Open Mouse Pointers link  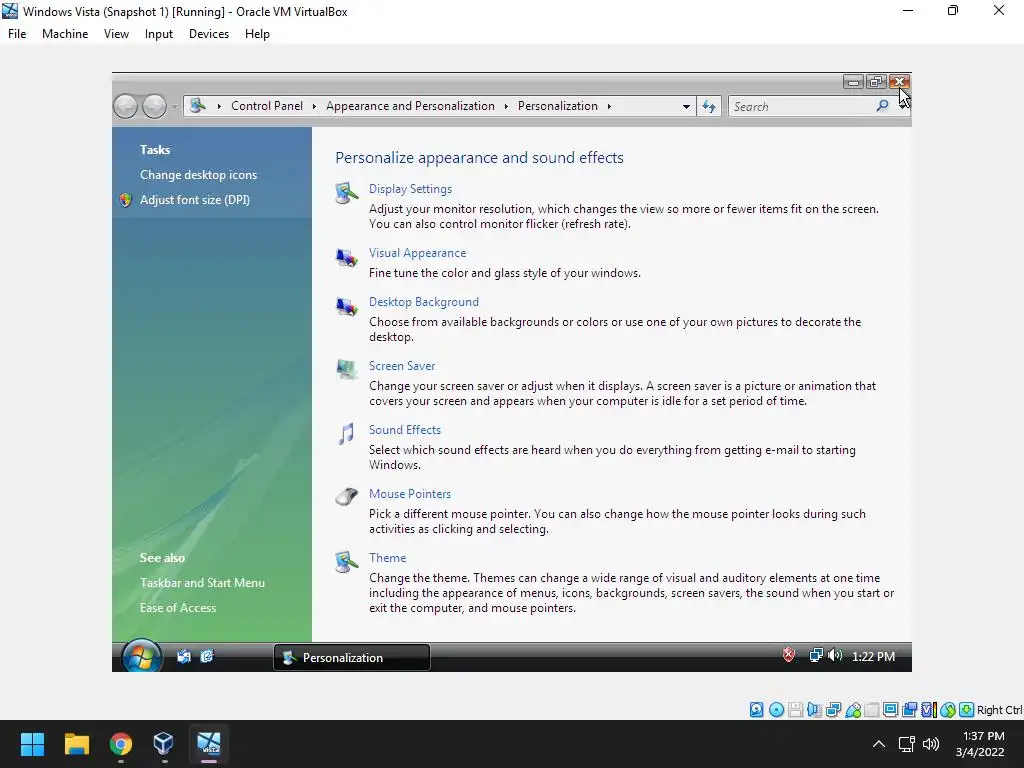tap(409, 494)
